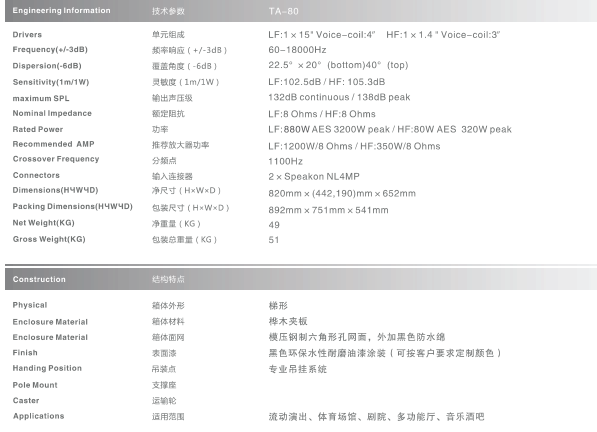Click '专业吊挂系统' value

[297, 369]
